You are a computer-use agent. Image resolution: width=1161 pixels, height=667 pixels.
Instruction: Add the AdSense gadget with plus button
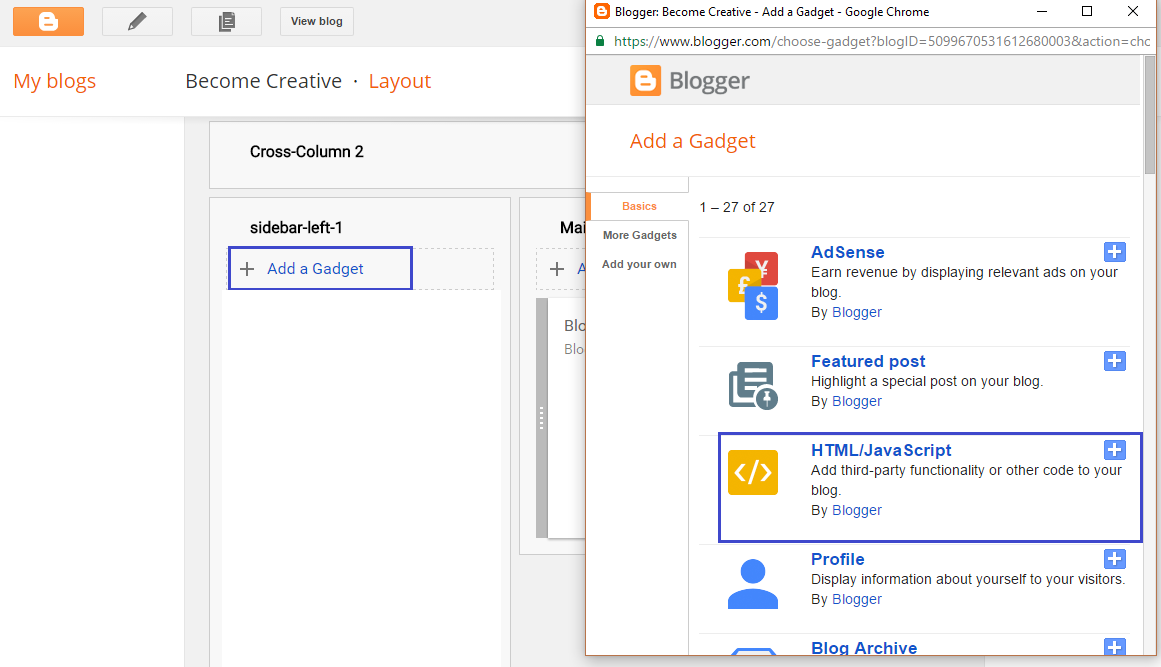(x=1114, y=252)
